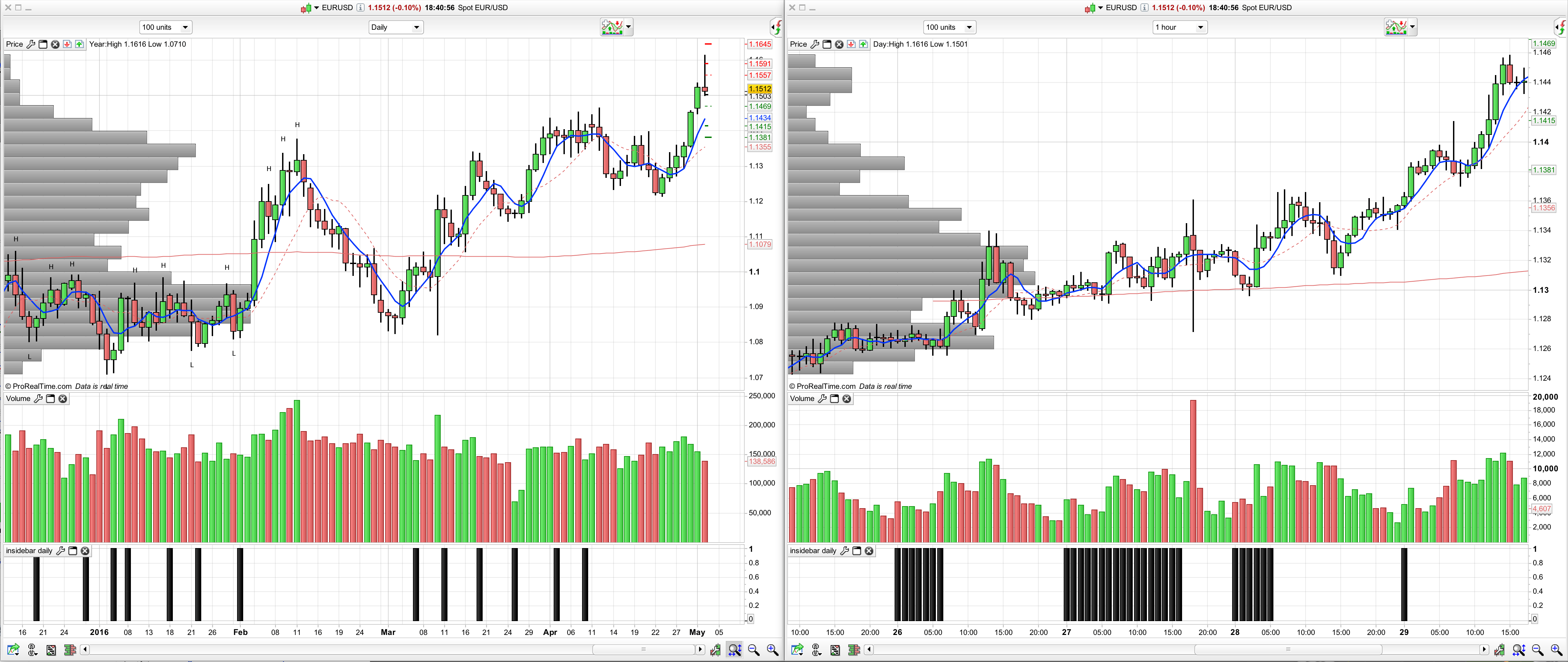Click red down-arrow sell icon on hourly Price panel
Screen dimensions: 1568x662
851,44
